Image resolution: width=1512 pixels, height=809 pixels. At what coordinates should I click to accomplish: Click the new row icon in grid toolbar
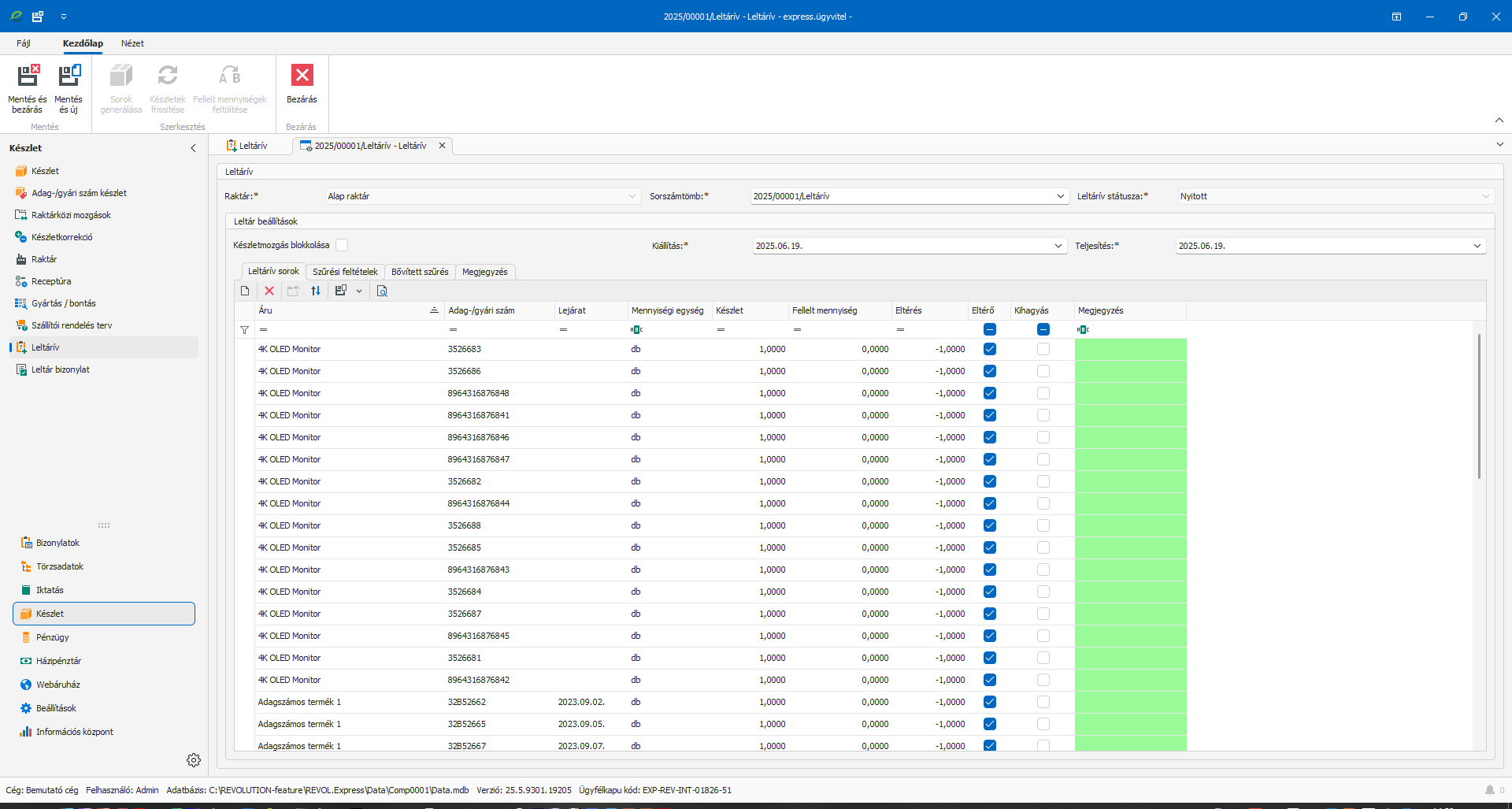(245, 291)
